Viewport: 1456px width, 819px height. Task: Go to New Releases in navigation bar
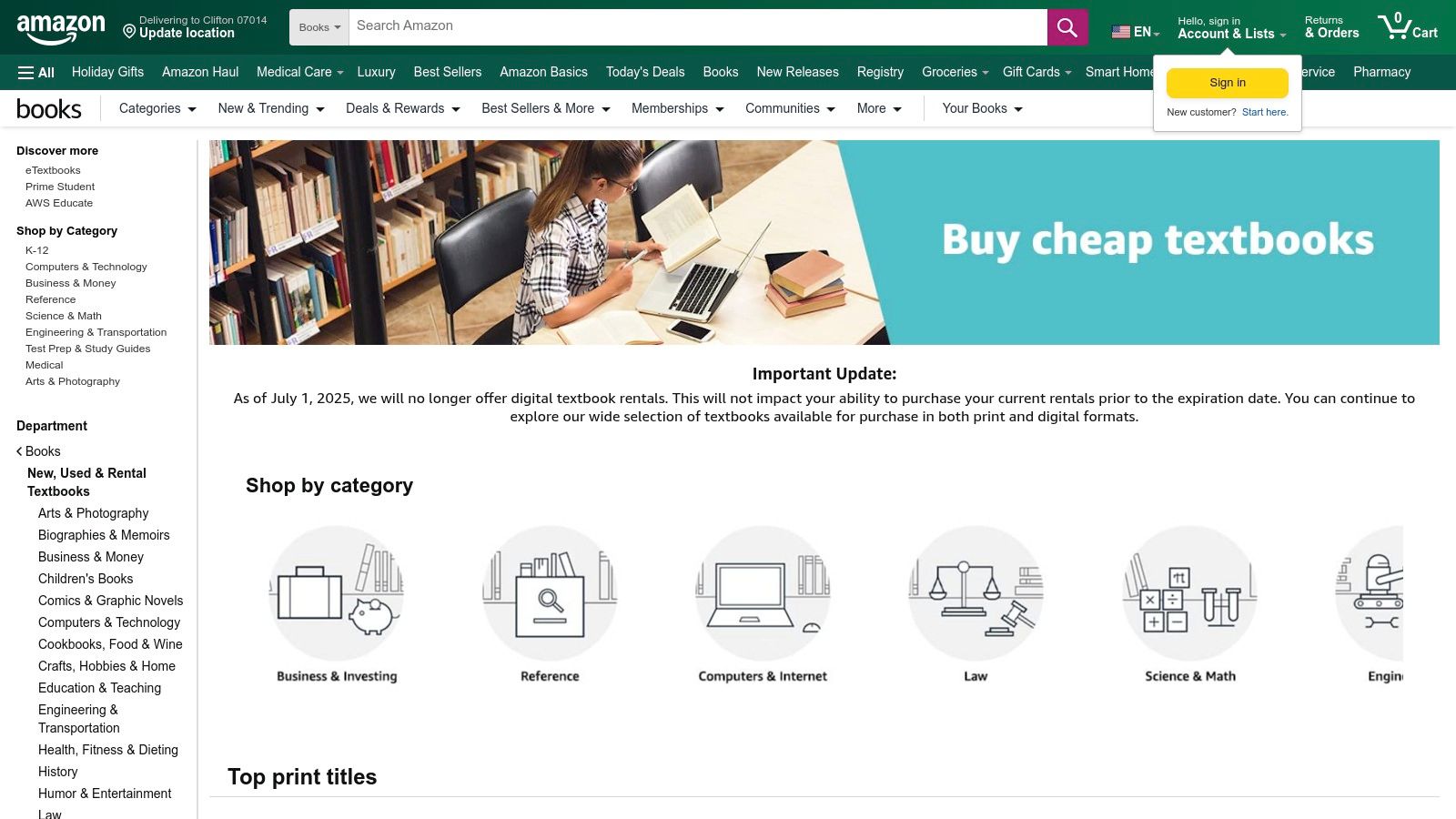pos(797,72)
